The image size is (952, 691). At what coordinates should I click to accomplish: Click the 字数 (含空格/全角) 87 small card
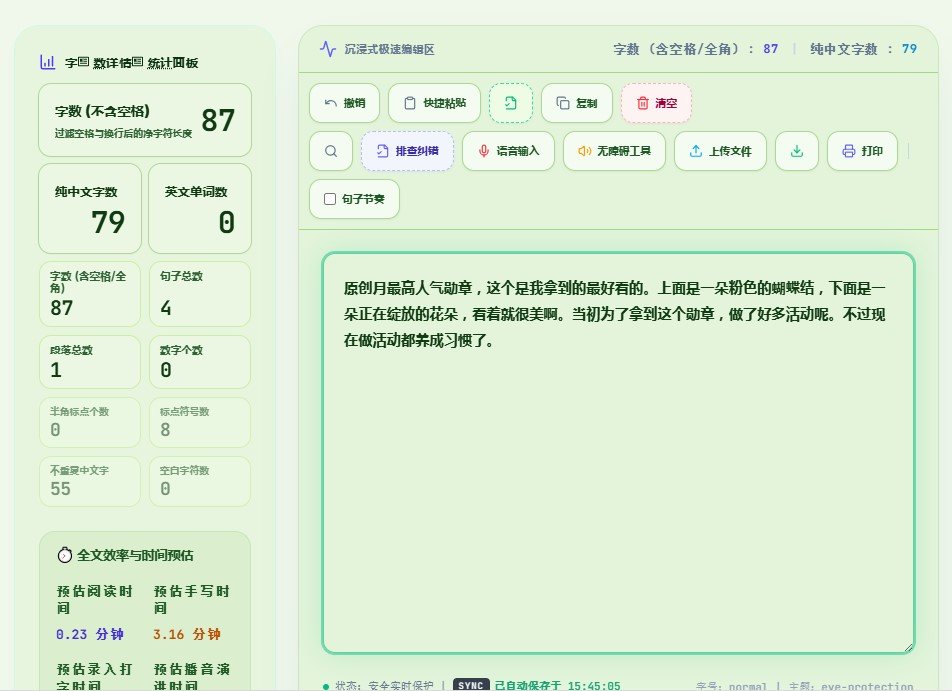tap(90, 294)
